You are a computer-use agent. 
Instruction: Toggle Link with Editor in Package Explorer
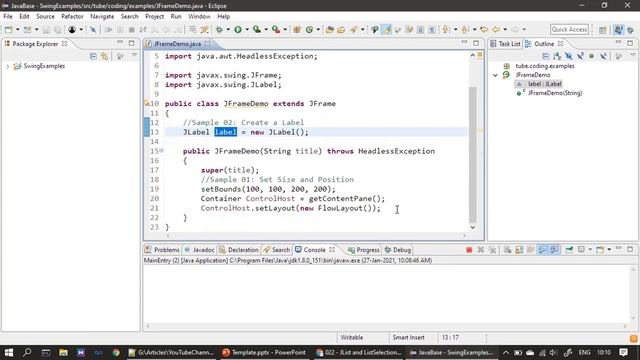(x=104, y=56)
